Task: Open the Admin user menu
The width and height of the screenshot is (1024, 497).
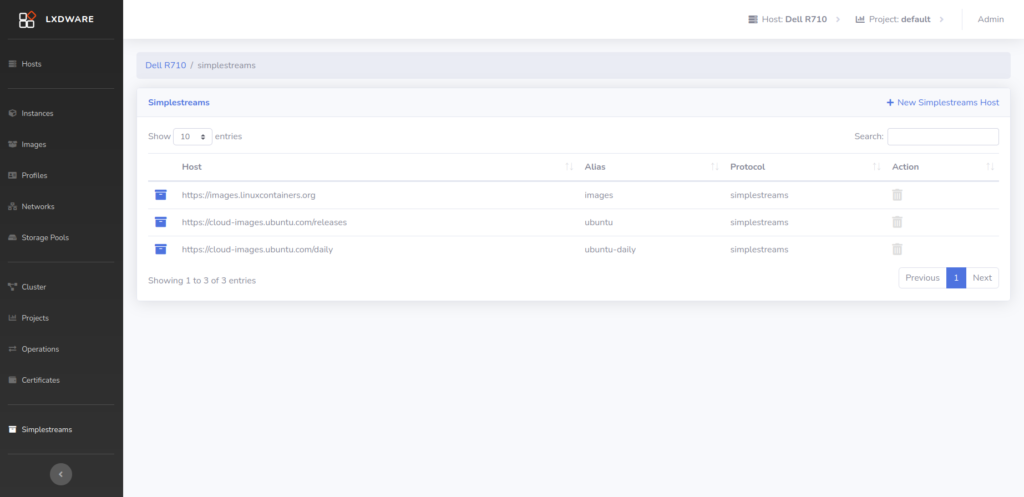Action: click(x=991, y=20)
